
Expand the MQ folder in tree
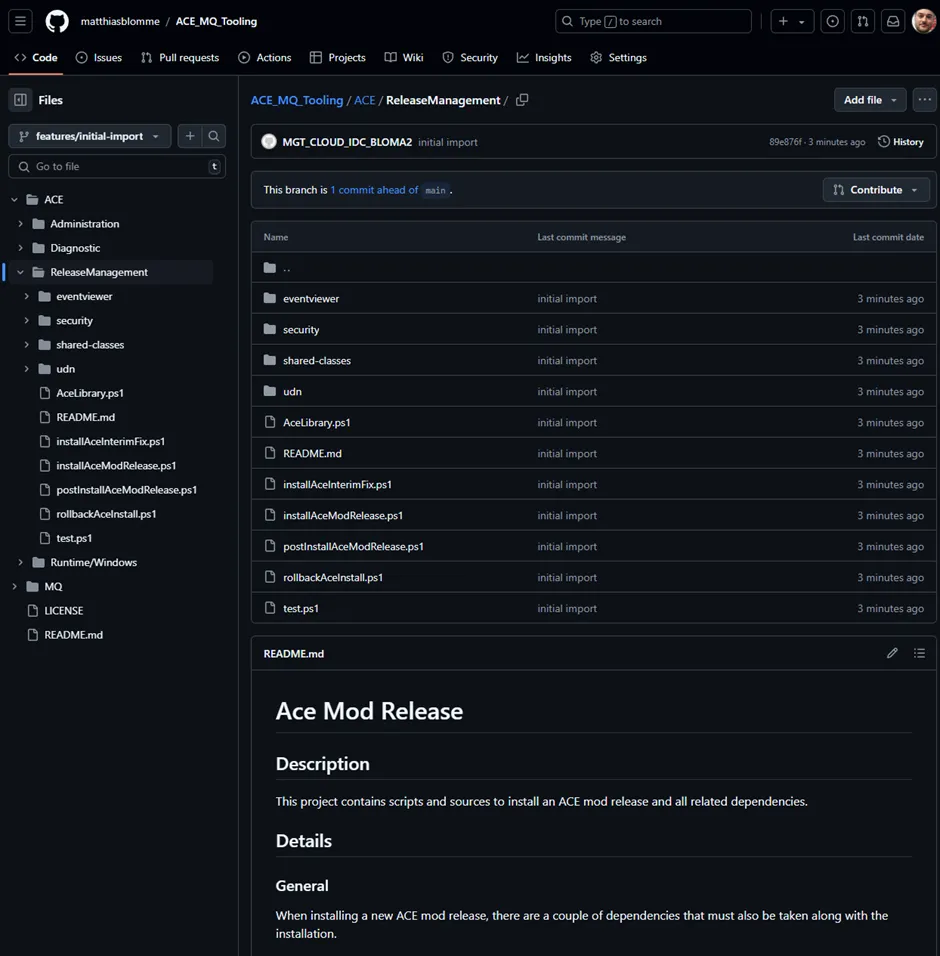point(15,586)
